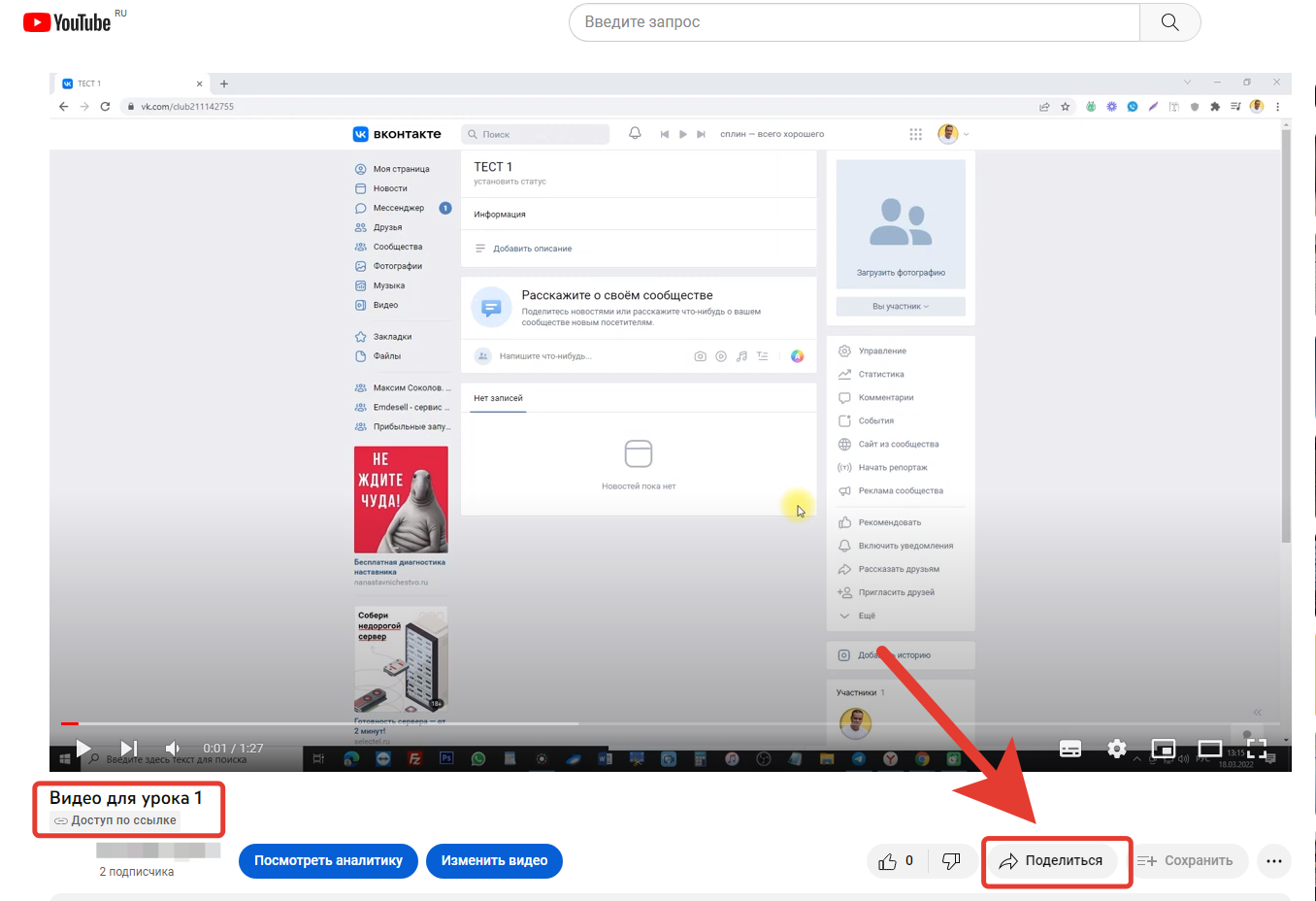Click the VK 'Поиск' field in the video
1316x901 pixels.
[535, 134]
